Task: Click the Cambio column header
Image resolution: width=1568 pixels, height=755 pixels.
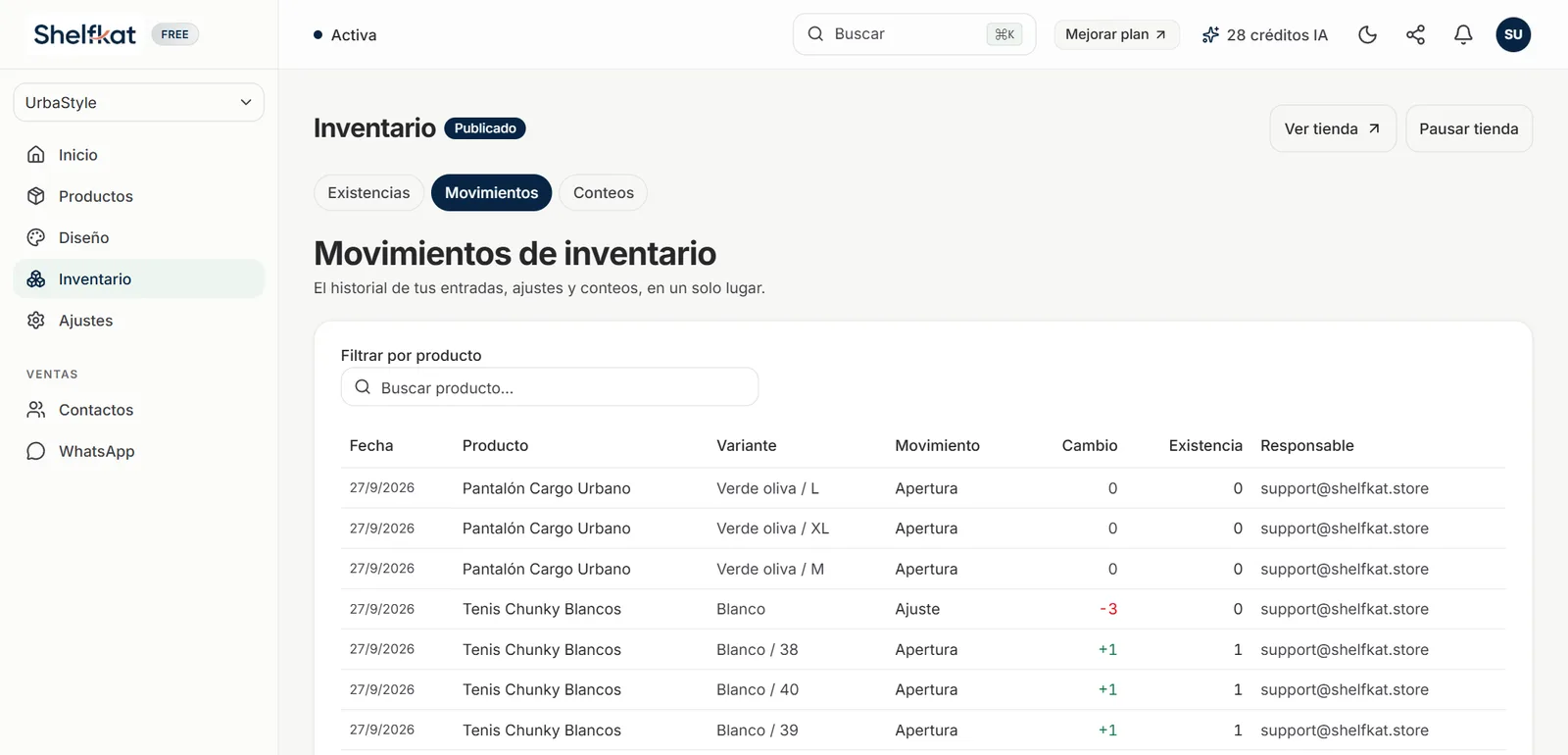Action: [1090, 445]
